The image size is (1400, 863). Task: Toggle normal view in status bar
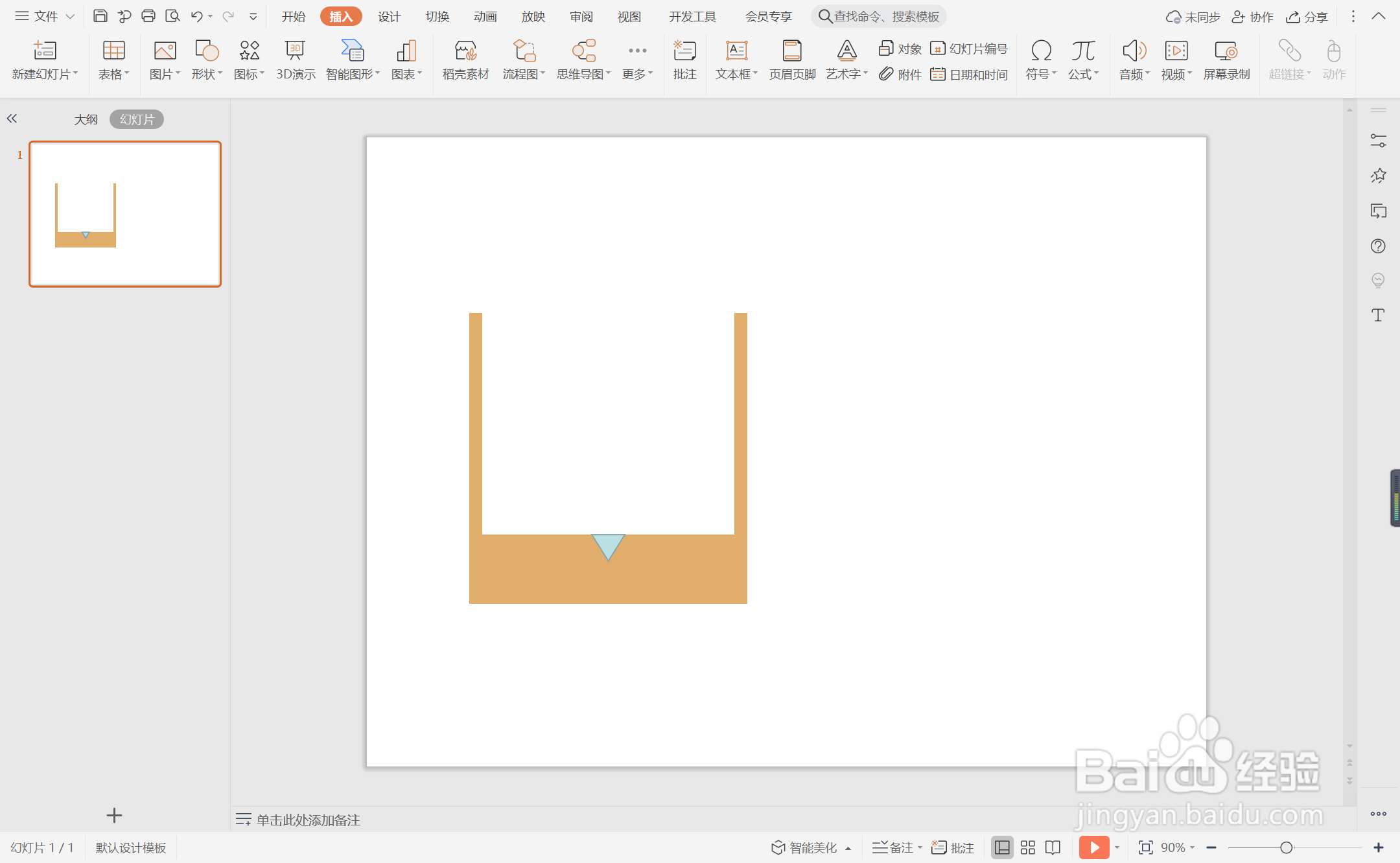[x=1002, y=847]
